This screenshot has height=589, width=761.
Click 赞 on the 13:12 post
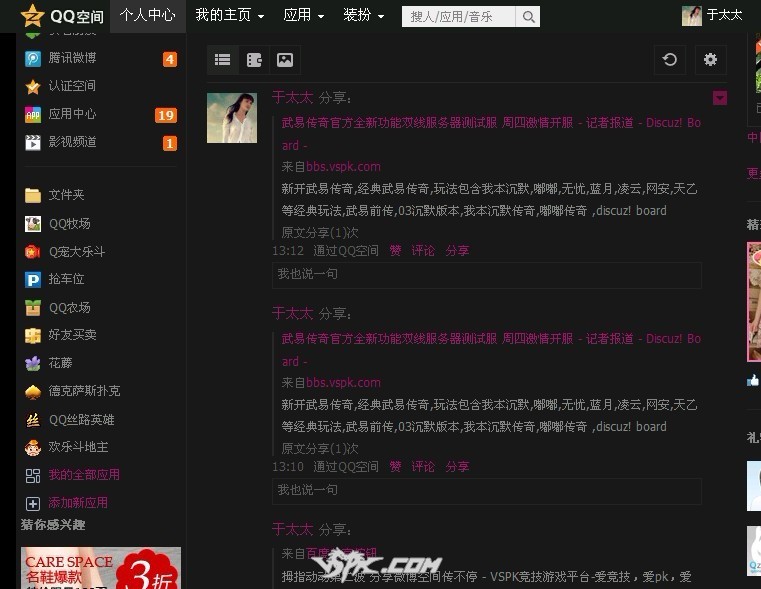tap(395, 250)
